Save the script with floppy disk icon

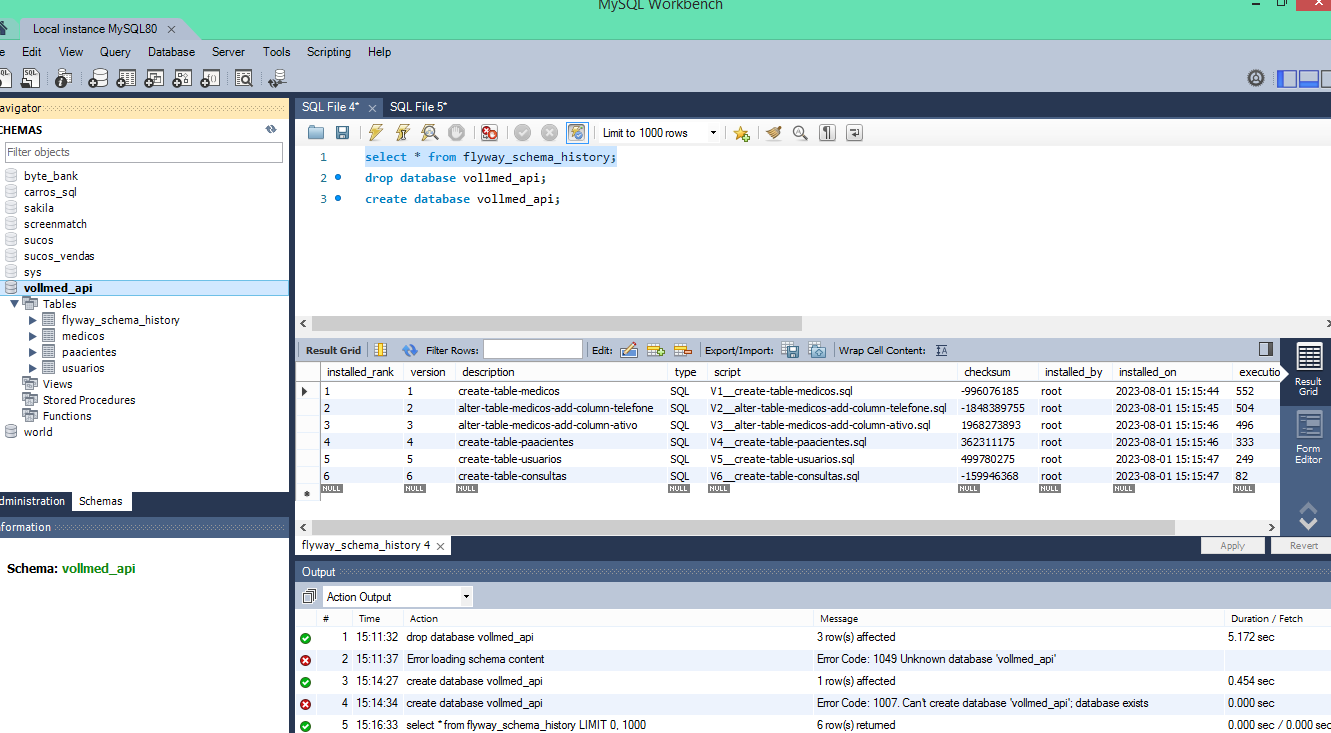pyautogui.click(x=342, y=132)
